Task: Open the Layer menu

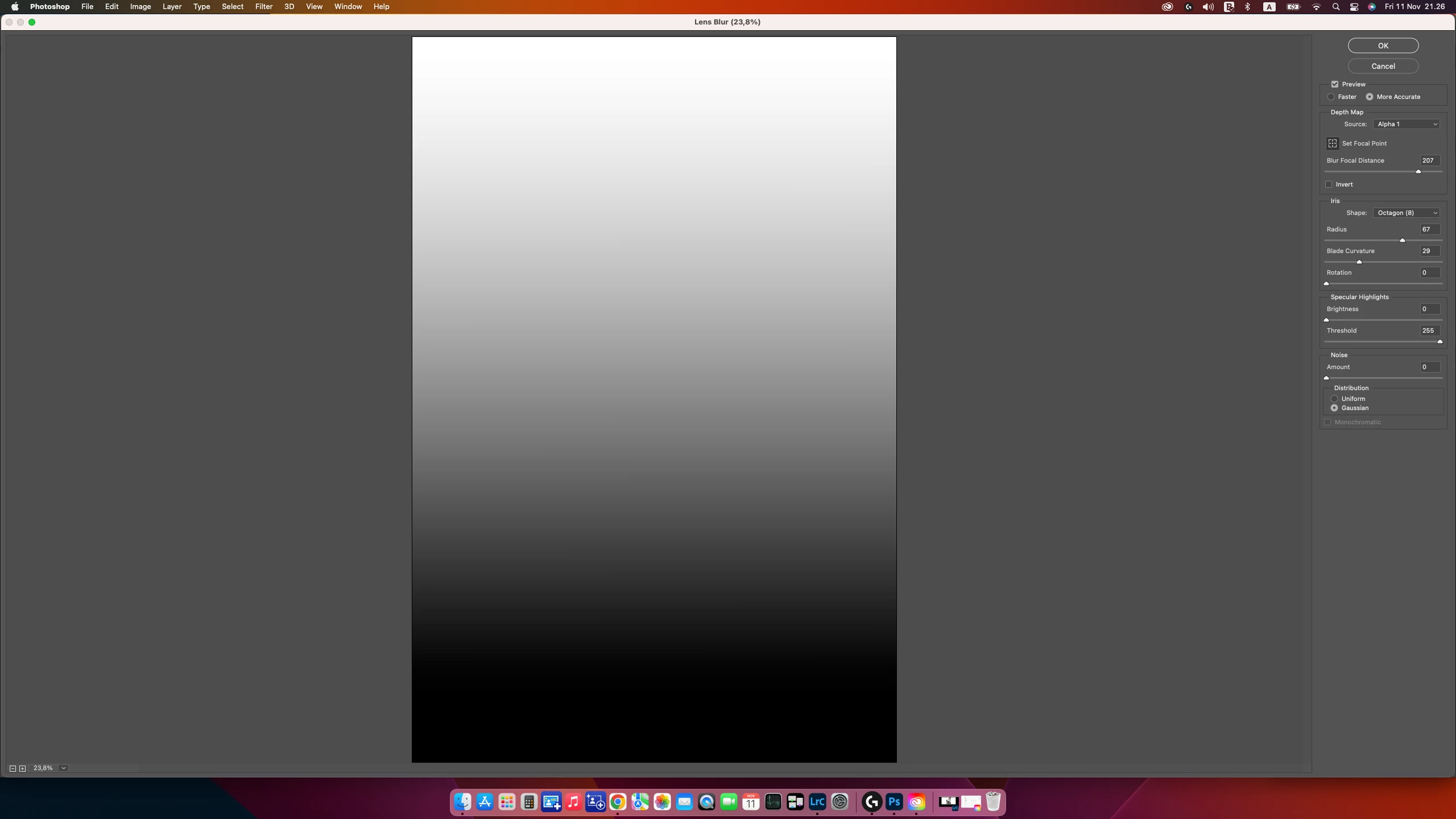Action: 172,7
